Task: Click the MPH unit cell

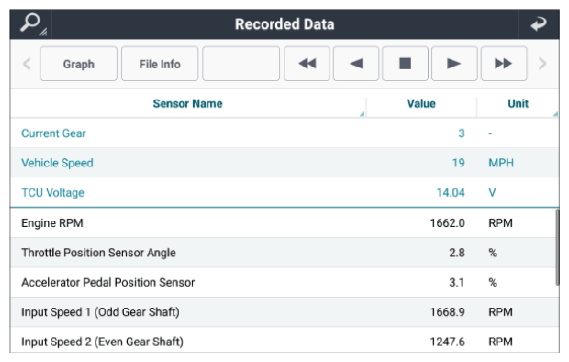Action: pyautogui.click(x=501, y=163)
